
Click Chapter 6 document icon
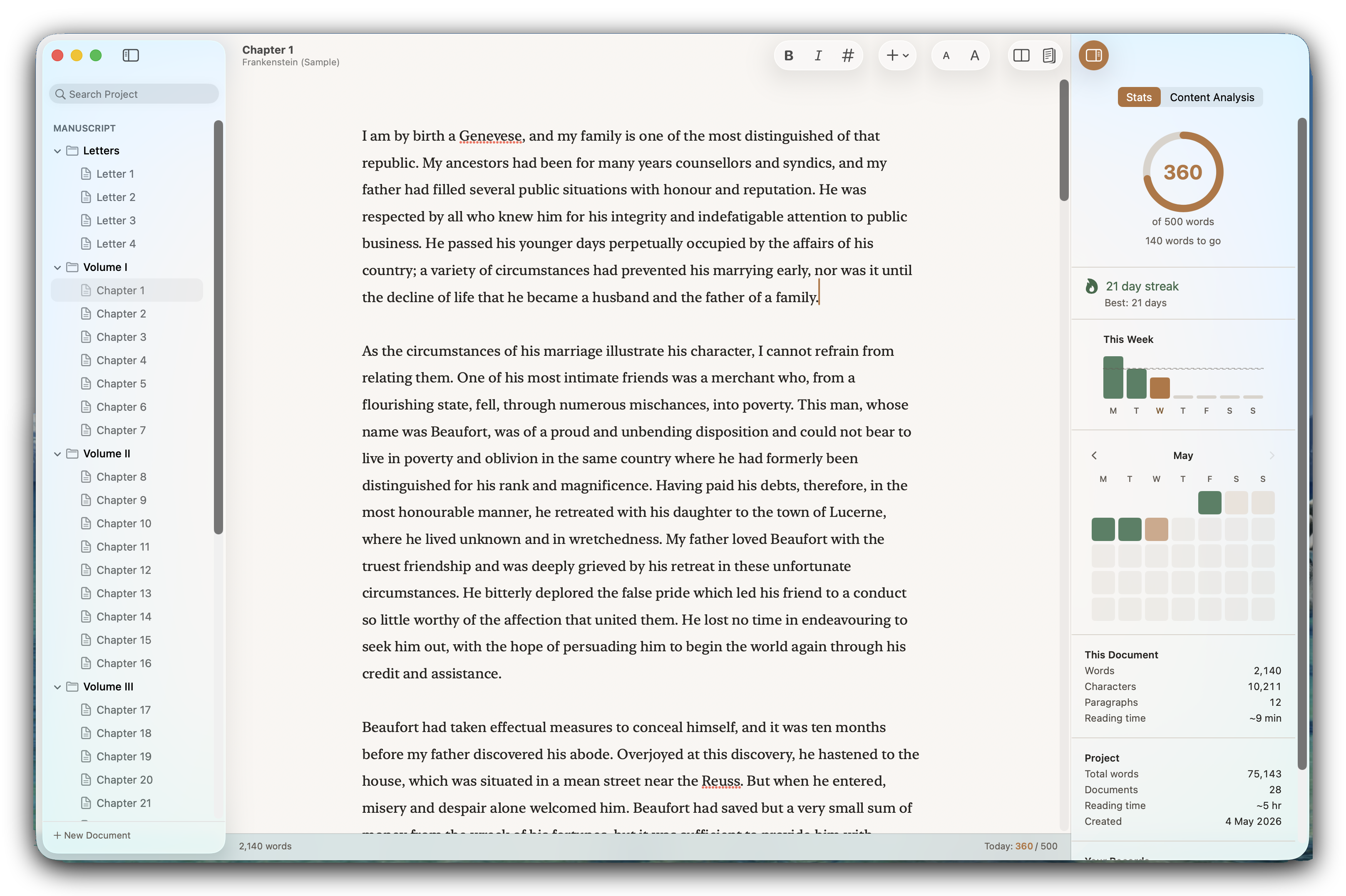point(86,407)
